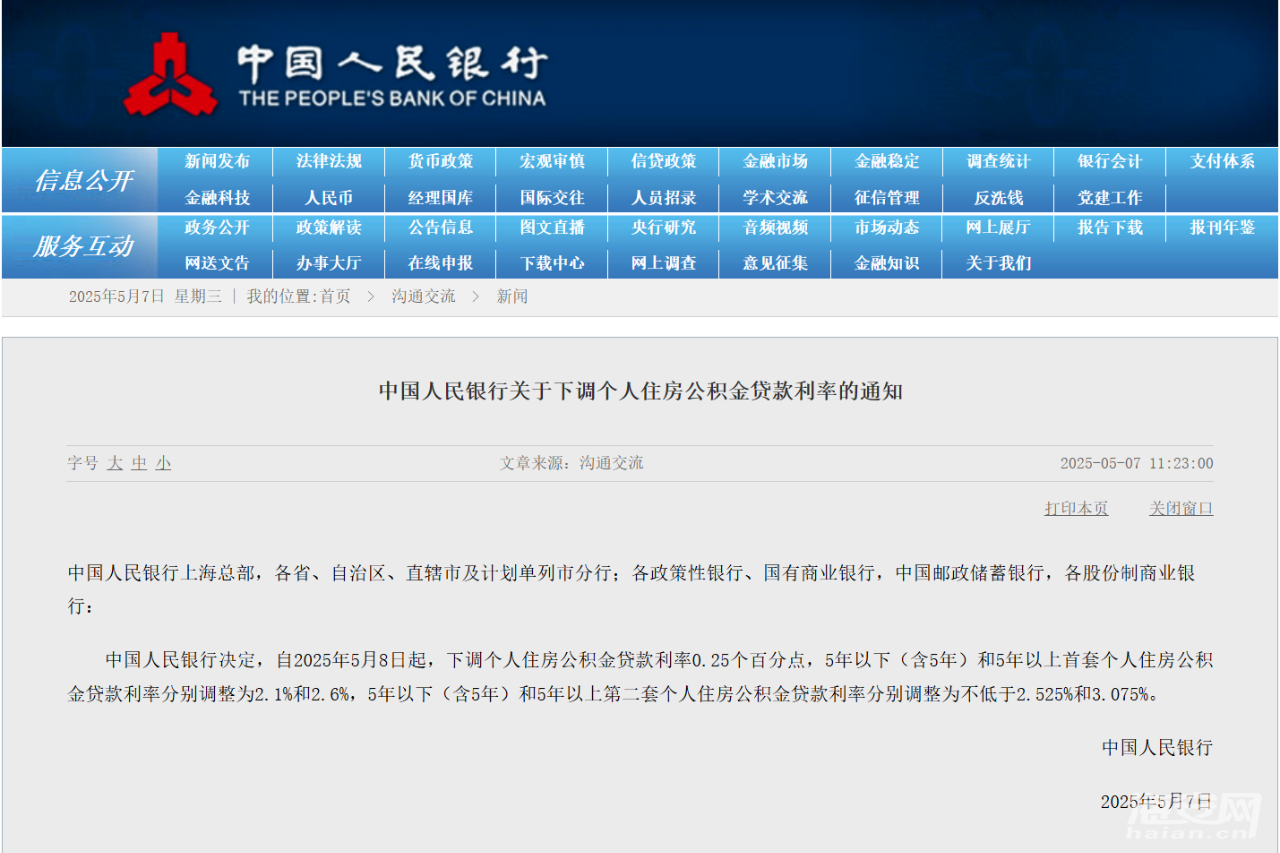
Task: Open the 下载中心 menu item
Action: click(552, 263)
